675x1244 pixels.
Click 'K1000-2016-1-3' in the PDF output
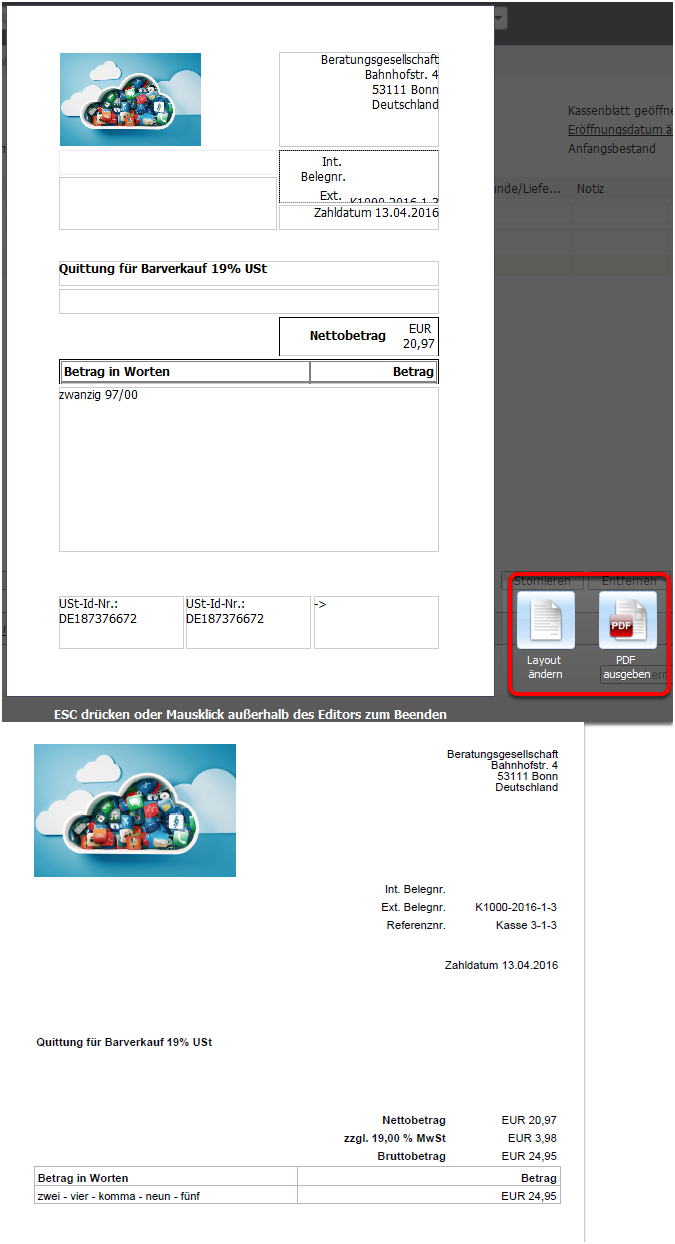click(516, 907)
